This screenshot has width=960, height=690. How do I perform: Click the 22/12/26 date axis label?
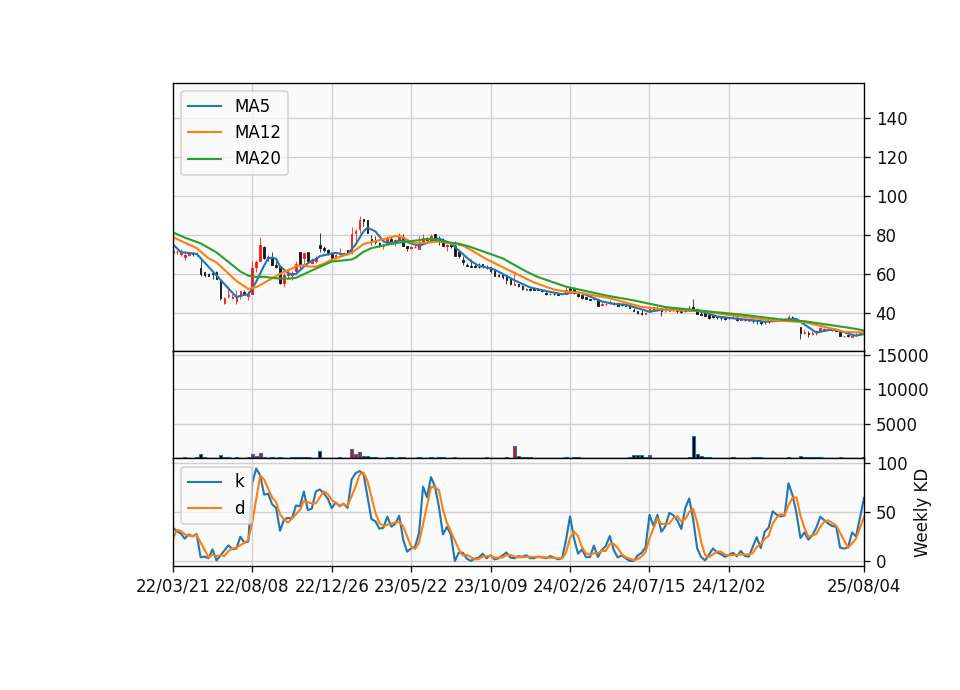tap(332, 586)
